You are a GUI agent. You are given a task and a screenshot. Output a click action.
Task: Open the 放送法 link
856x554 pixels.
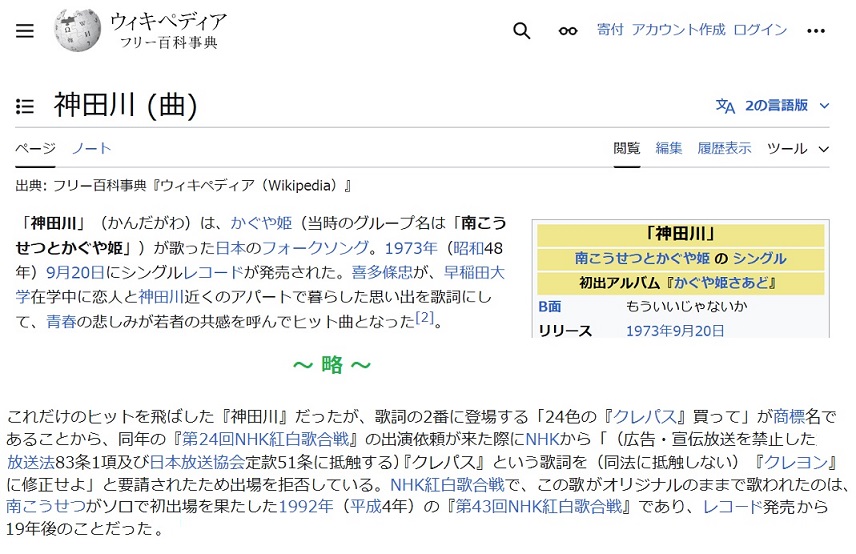(x=31, y=462)
